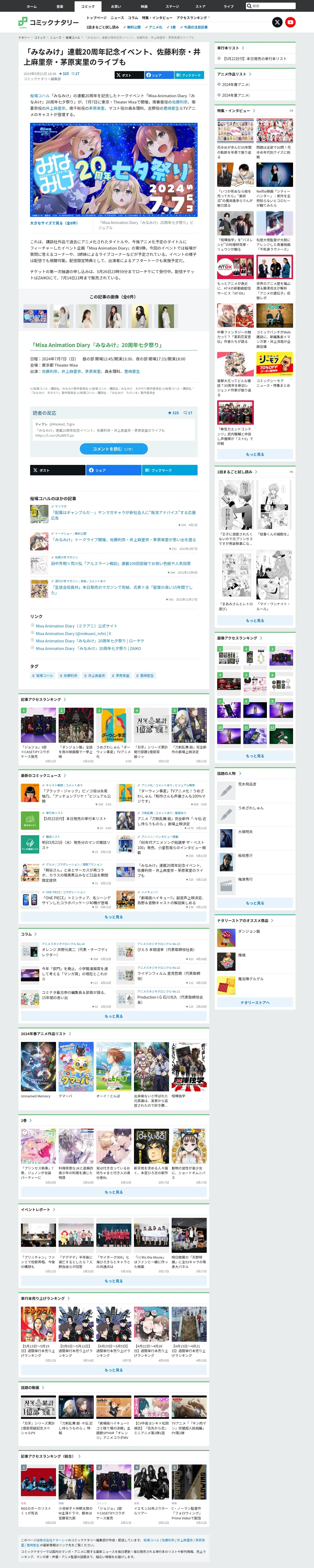Select the 豊崎愛生 tag chip

(x=145, y=676)
